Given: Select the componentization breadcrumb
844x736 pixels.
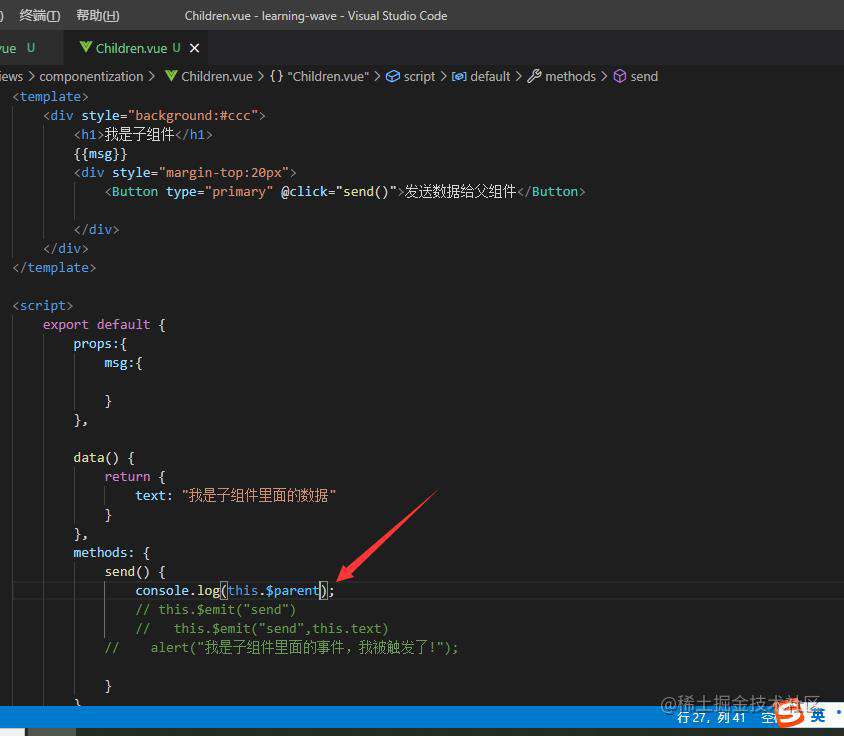Looking at the screenshot, I should click(91, 76).
